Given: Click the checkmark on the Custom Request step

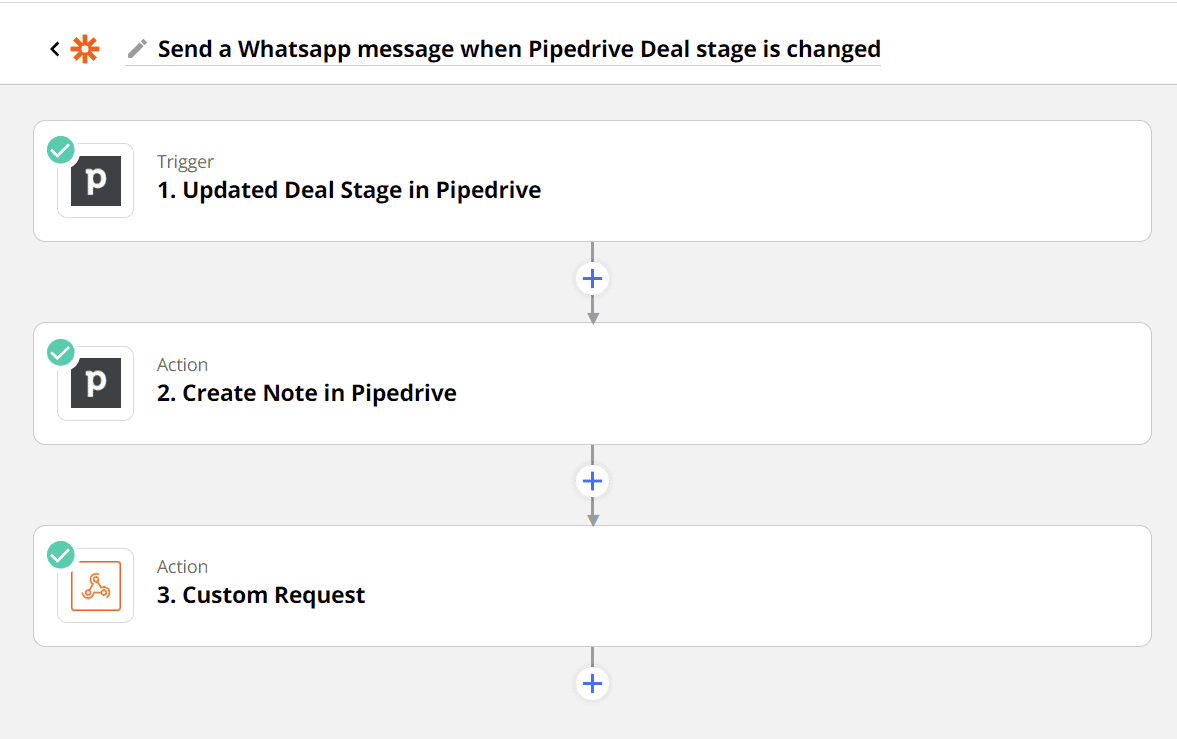Looking at the screenshot, I should [60, 554].
